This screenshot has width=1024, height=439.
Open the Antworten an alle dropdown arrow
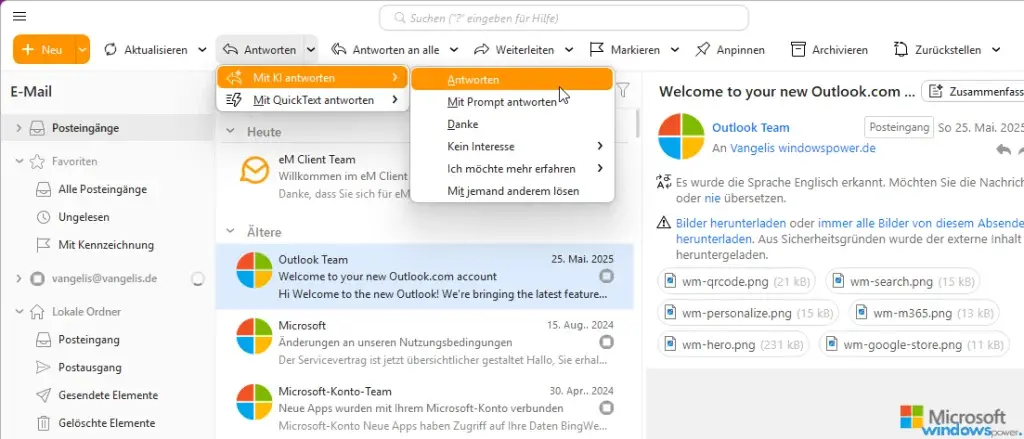click(x=454, y=50)
